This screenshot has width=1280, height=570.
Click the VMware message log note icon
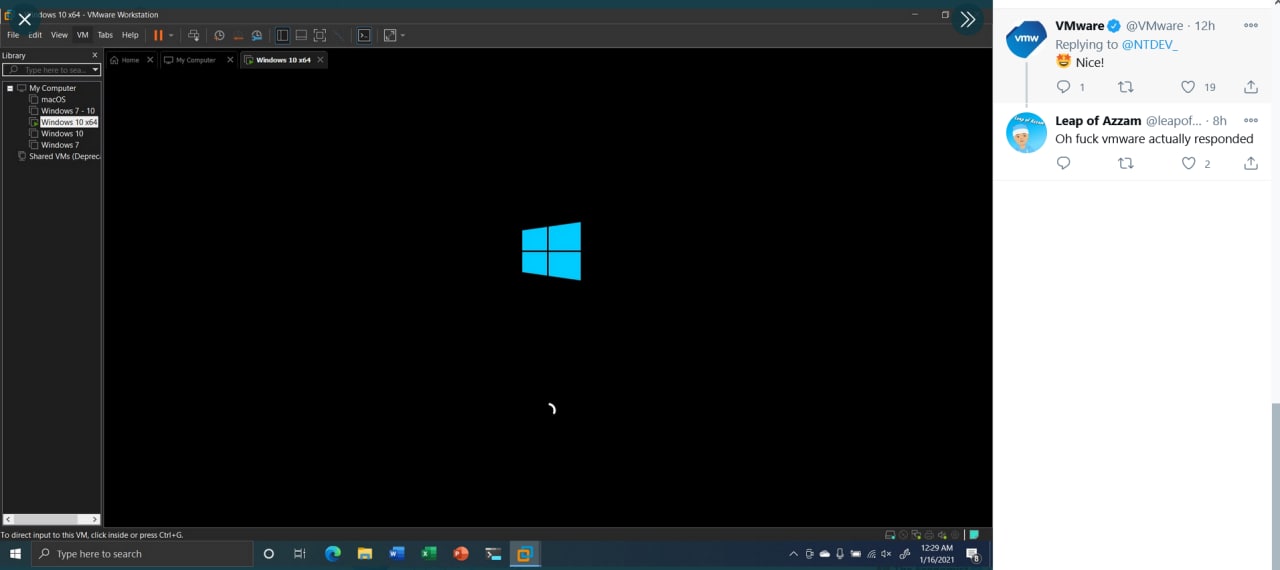(974, 535)
